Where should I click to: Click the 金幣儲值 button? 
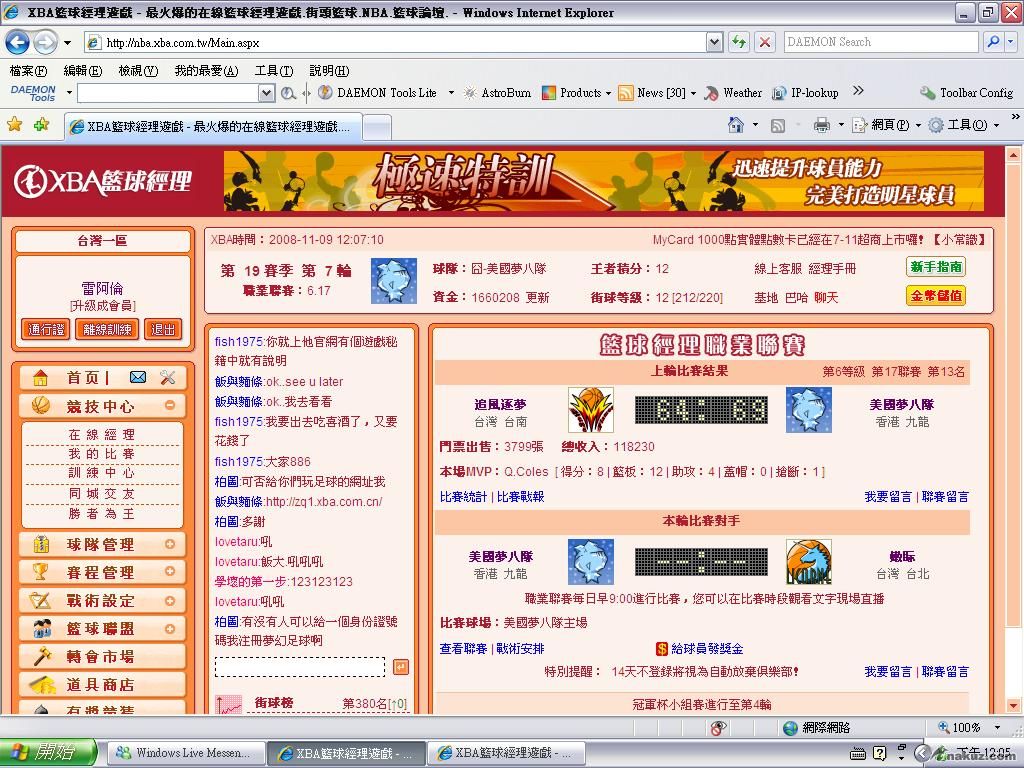(x=936, y=296)
